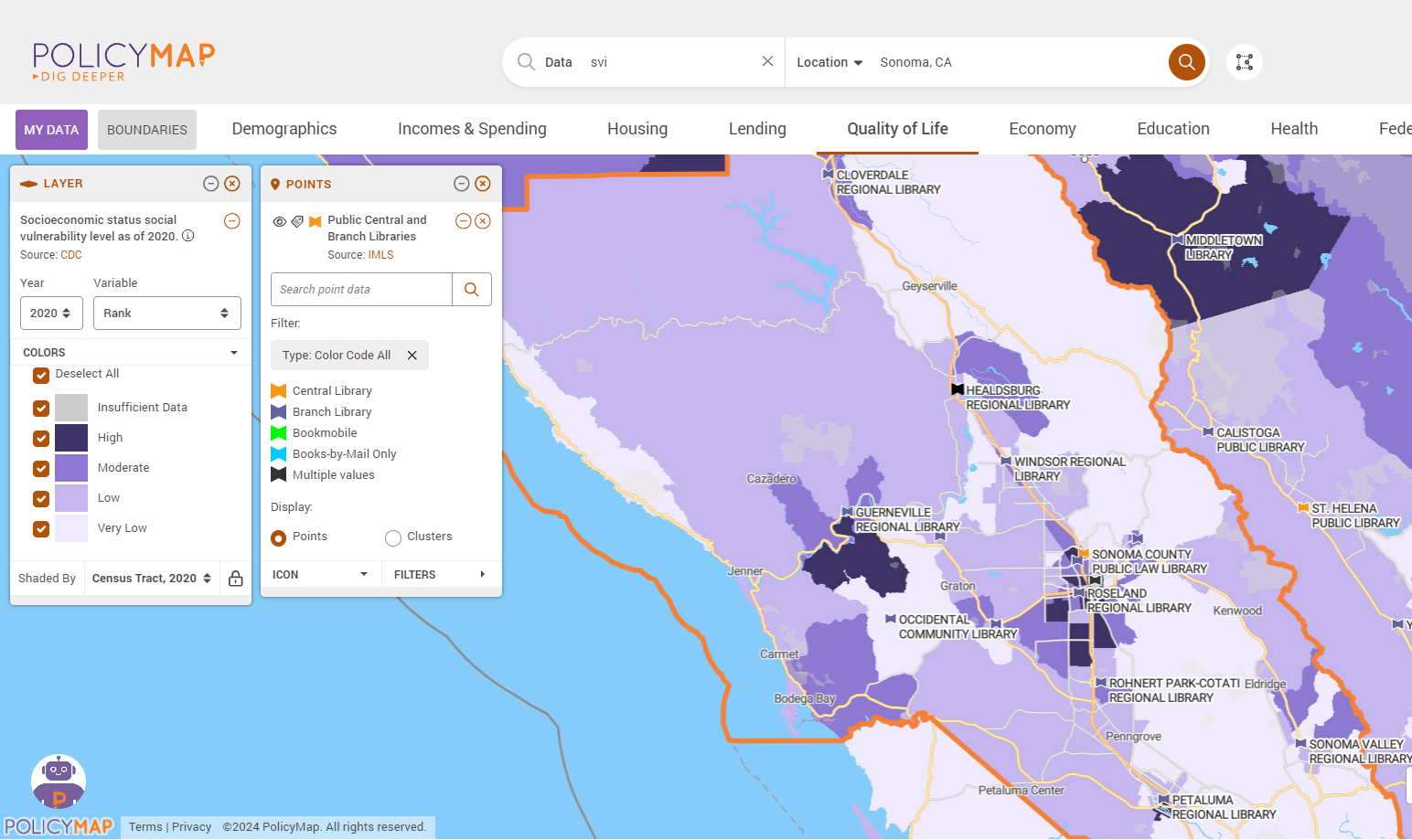Open the Location dropdown

[829, 62]
